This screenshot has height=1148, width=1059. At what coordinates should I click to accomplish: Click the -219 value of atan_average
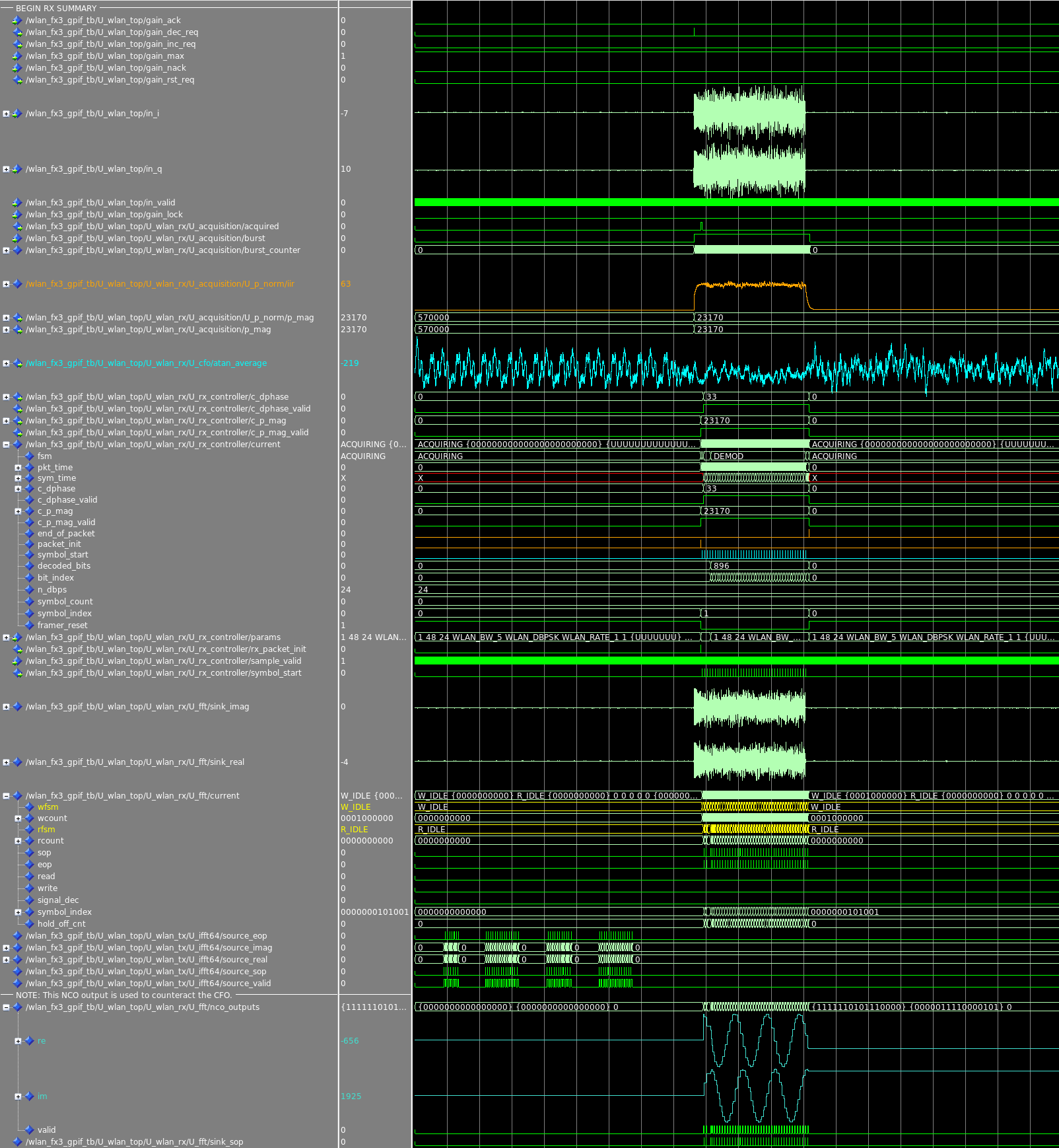pyautogui.click(x=349, y=363)
